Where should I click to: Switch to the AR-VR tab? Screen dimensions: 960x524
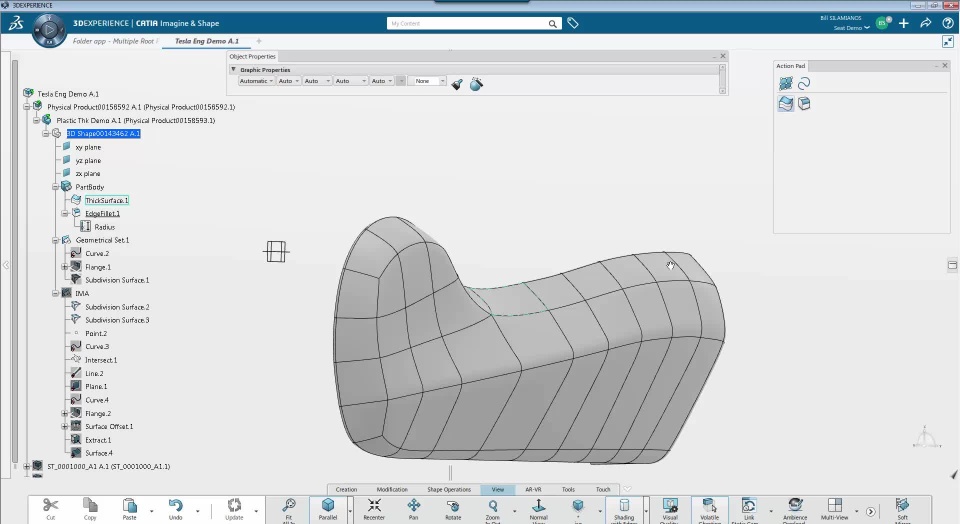(x=533, y=489)
